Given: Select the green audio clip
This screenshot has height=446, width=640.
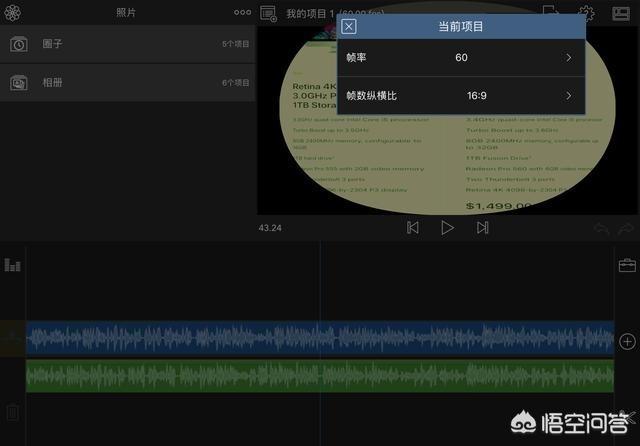Looking at the screenshot, I should (320, 376).
